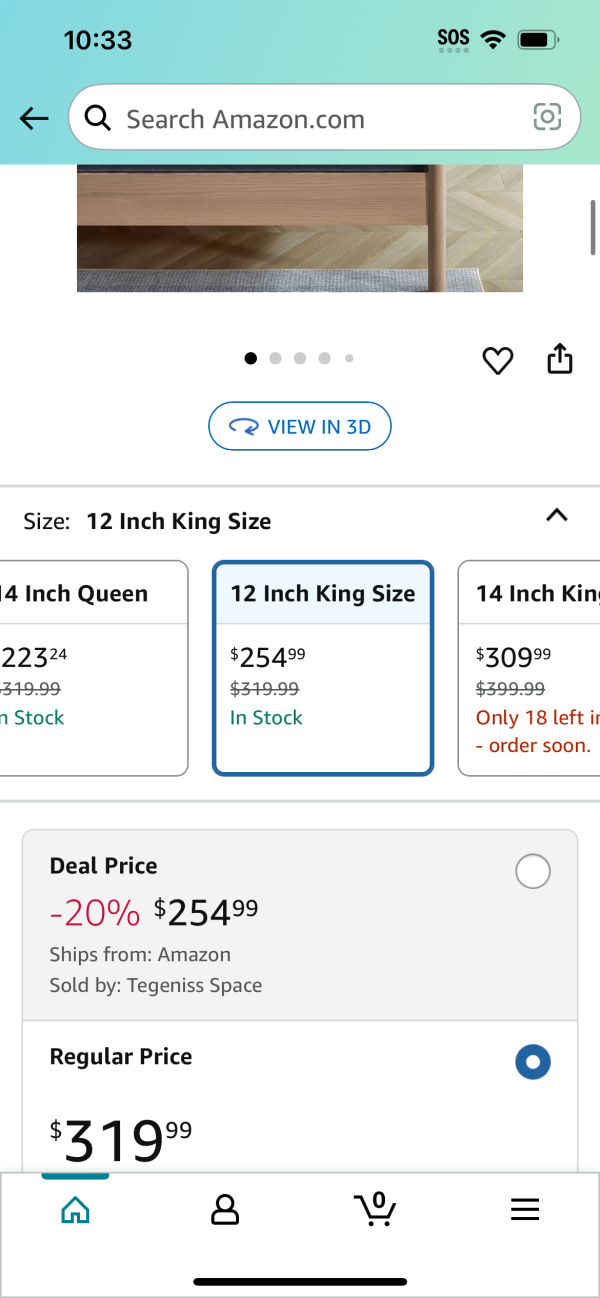Click the VIEW IN 3D button
Image resolution: width=600 pixels, height=1298 pixels.
(300, 427)
